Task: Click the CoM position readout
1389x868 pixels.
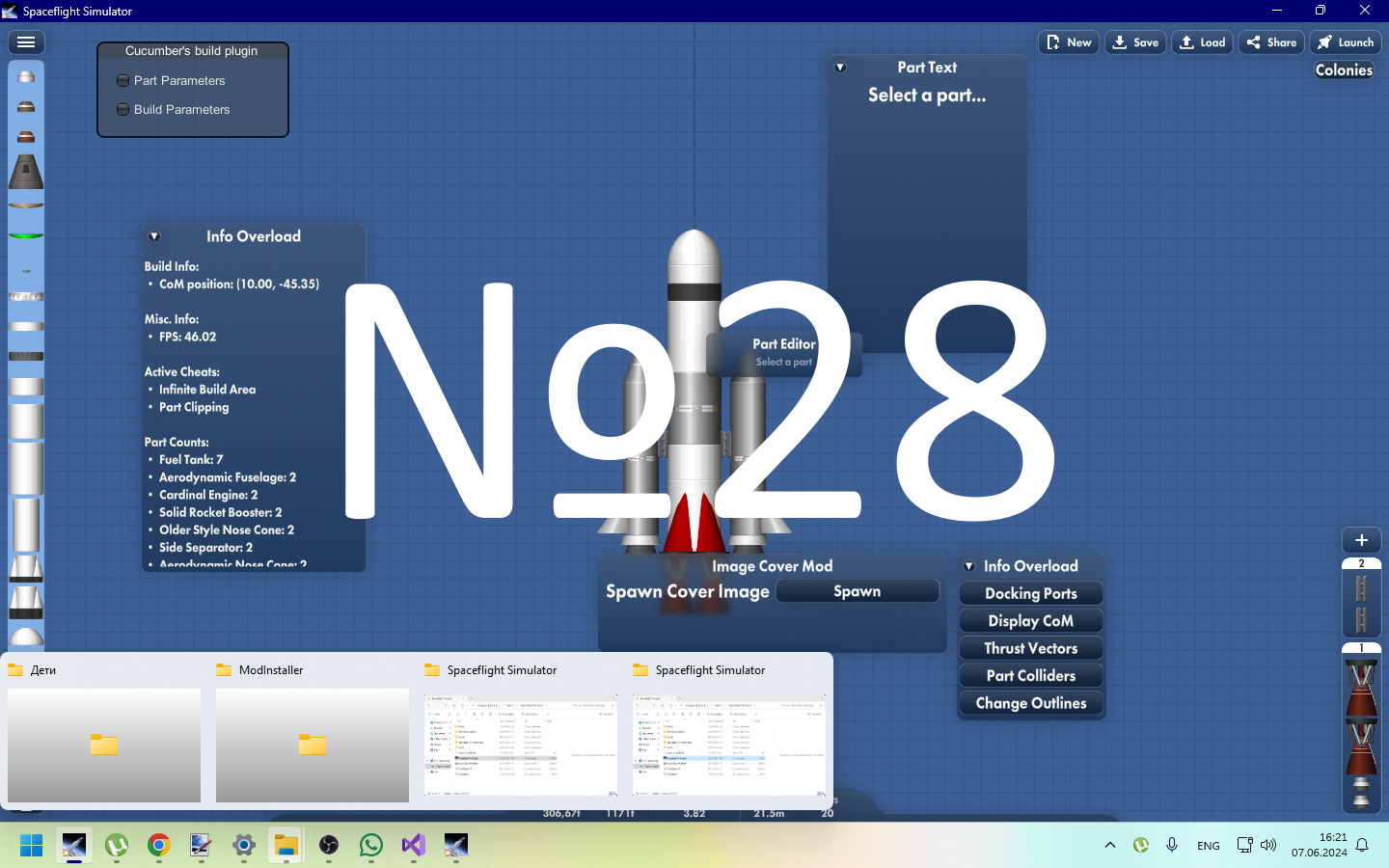Action: (x=239, y=285)
